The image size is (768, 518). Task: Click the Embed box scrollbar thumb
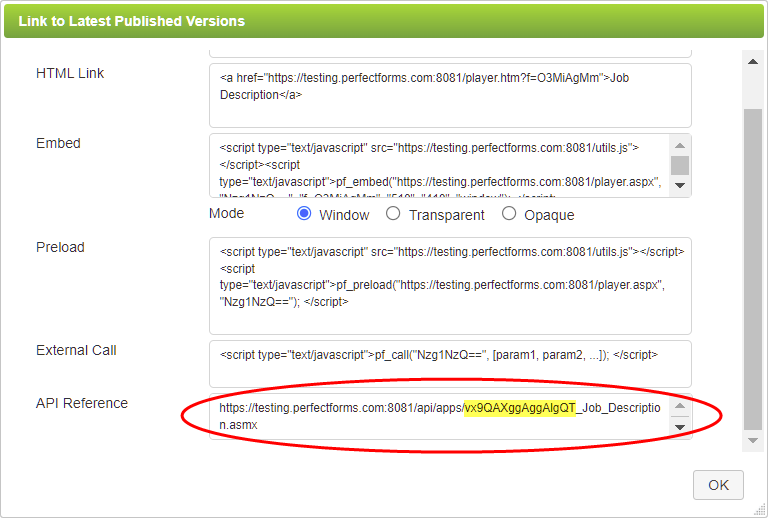click(679, 165)
